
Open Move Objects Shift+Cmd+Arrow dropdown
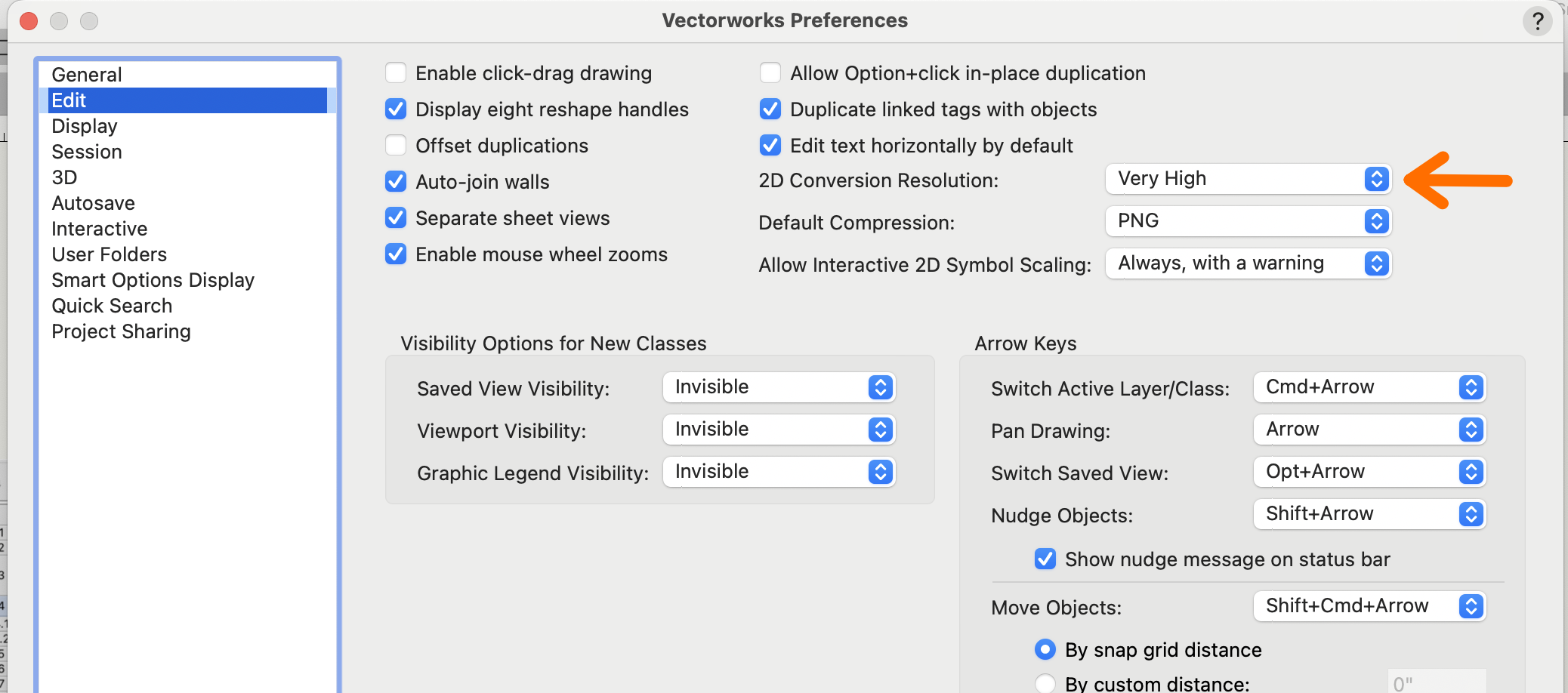[1369, 606]
